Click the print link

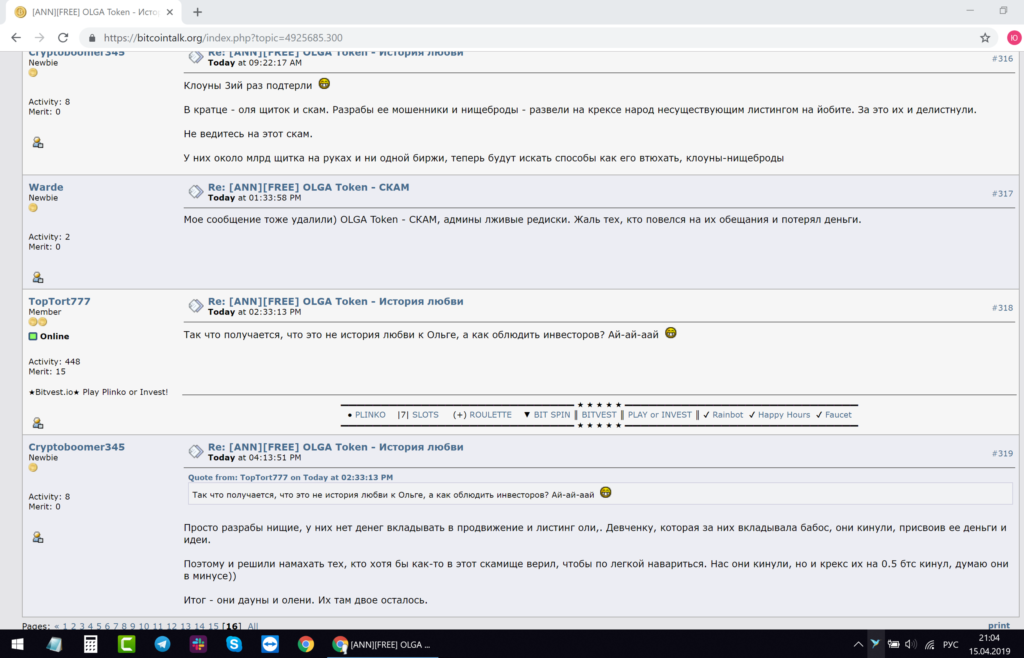[999, 626]
